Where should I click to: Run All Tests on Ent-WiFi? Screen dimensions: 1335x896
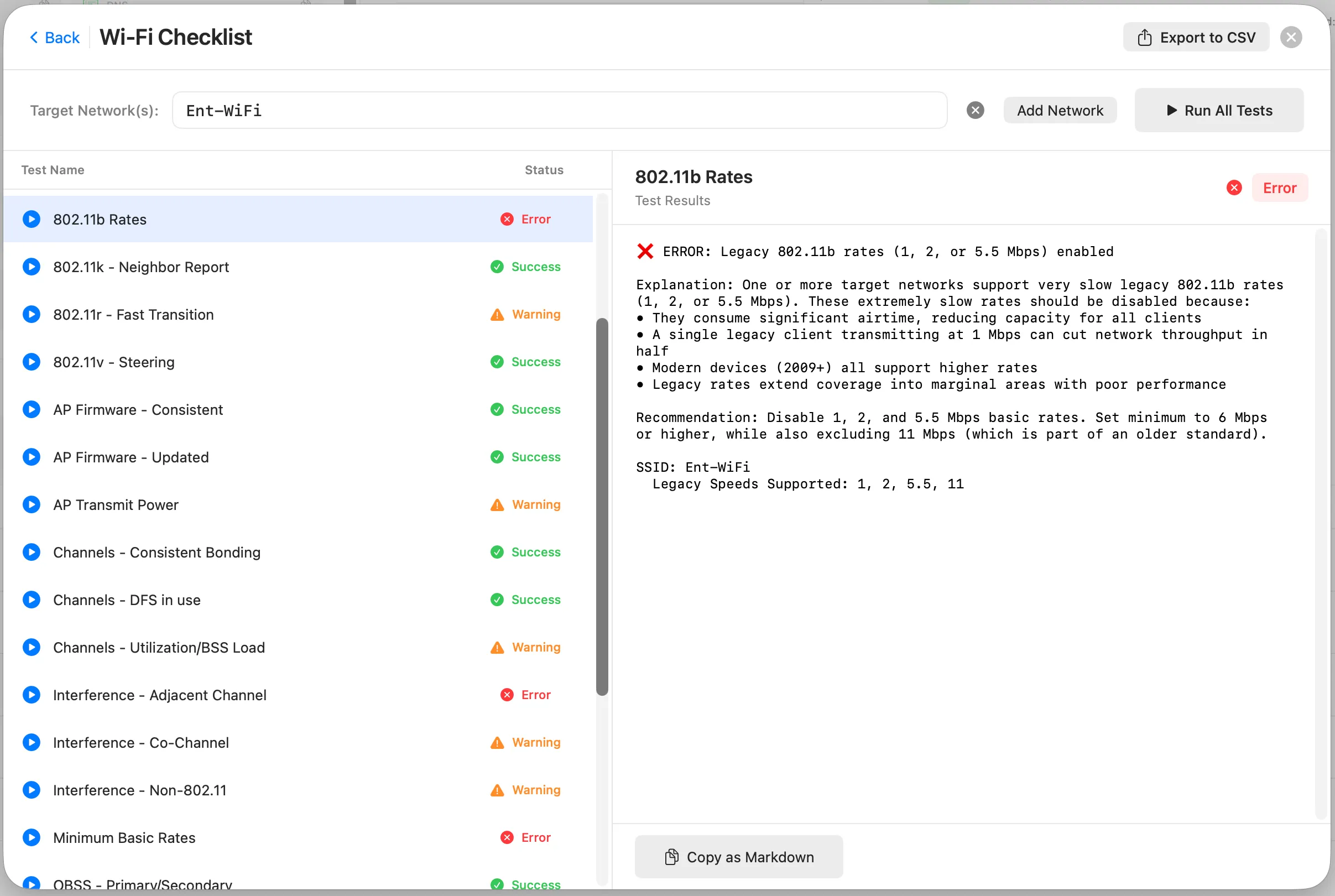coord(1218,110)
